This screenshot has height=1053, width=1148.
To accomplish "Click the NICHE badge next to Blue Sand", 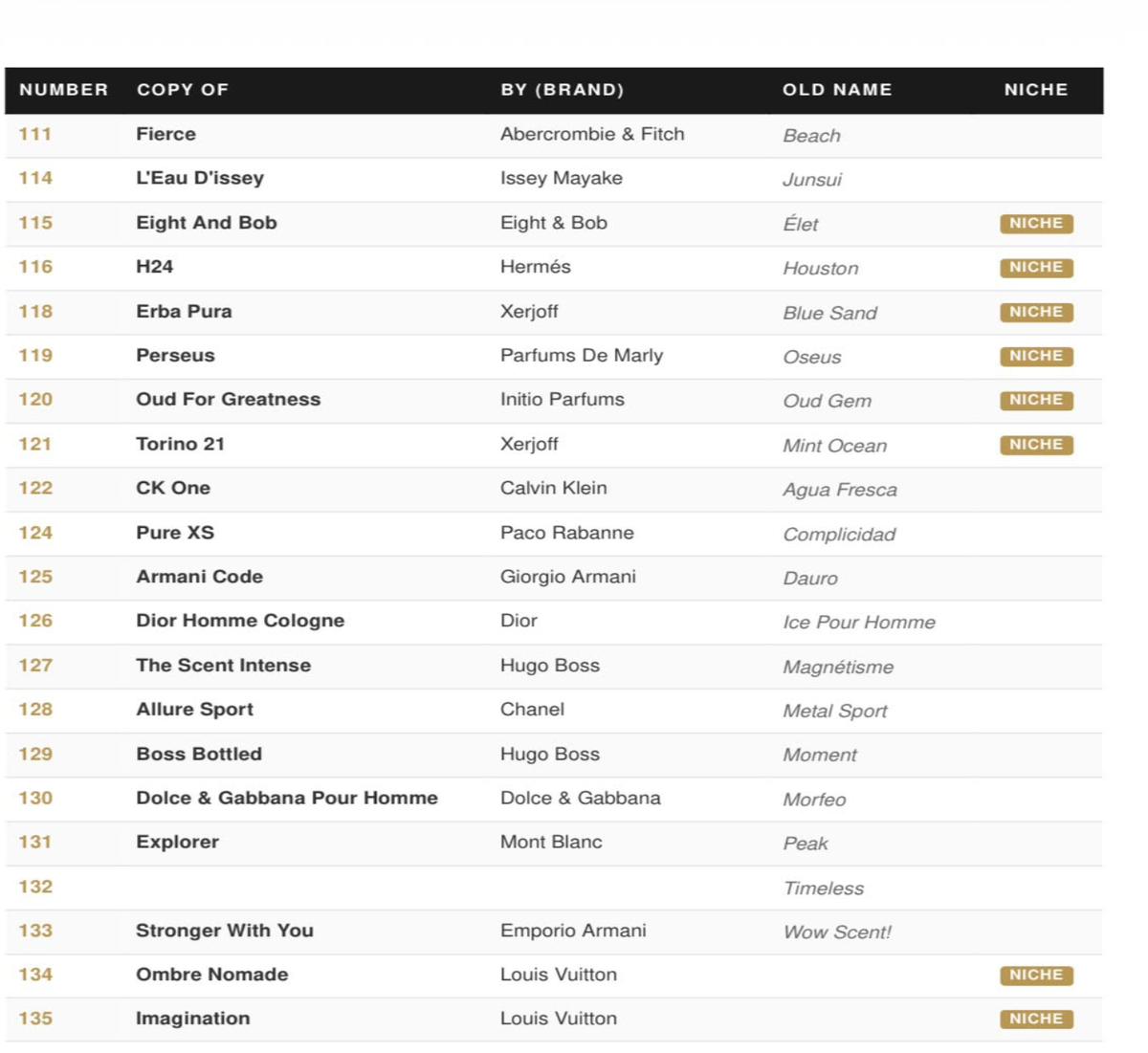I will pyautogui.click(x=1036, y=312).
